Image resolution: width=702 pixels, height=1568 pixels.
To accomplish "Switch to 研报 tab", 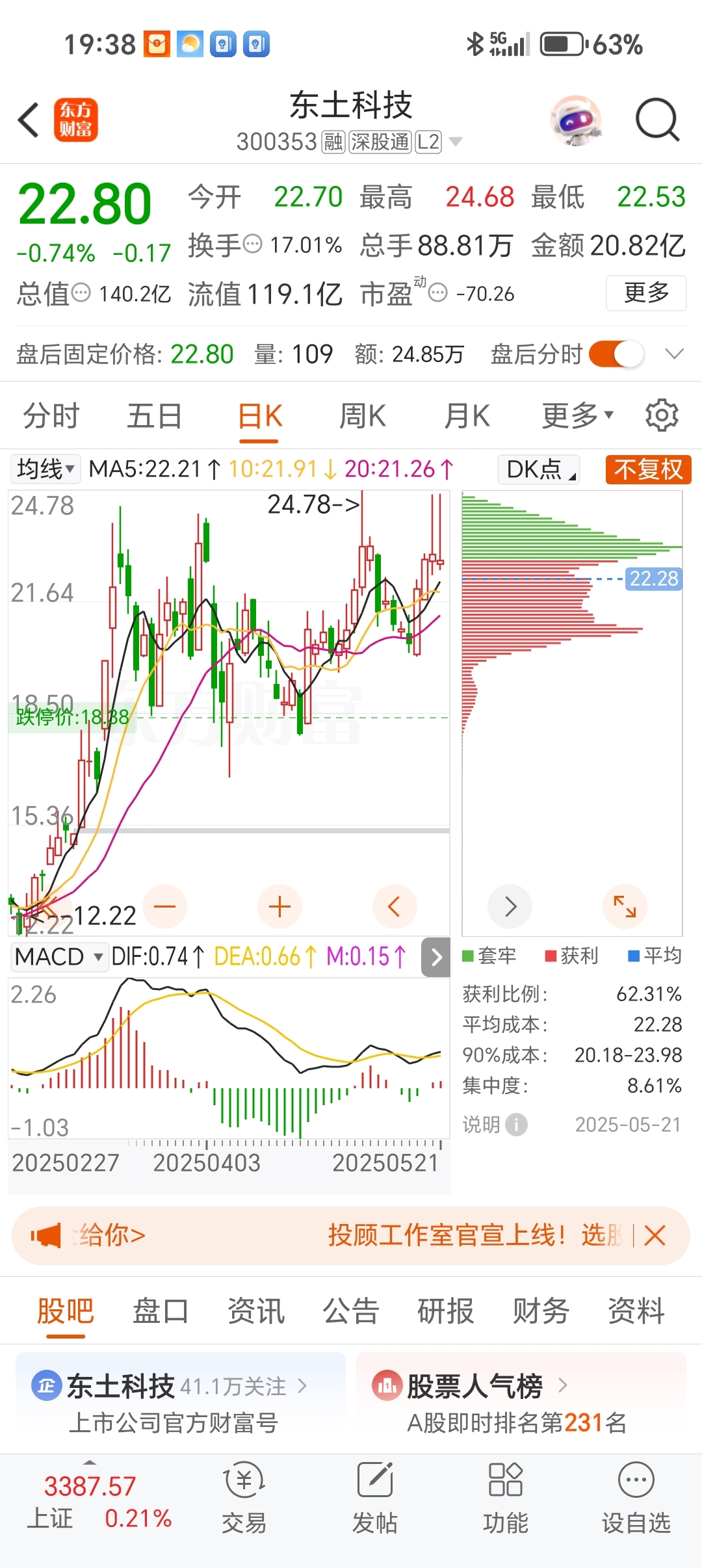I will coord(446,1311).
